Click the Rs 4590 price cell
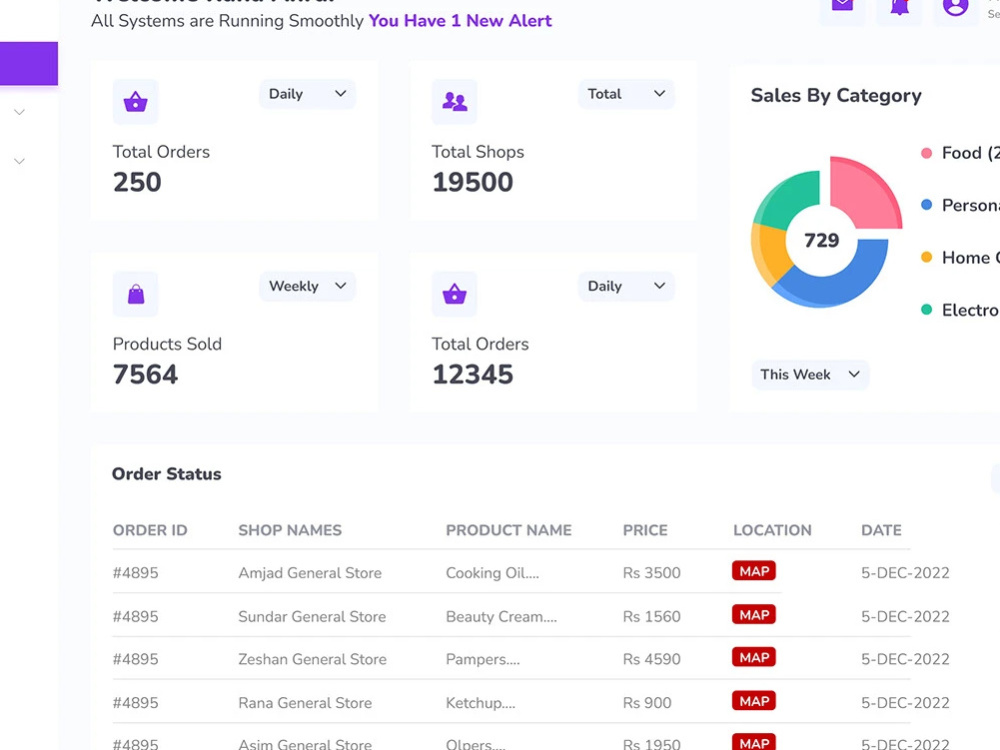The height and width of the screenshot is (750, 1000). pyautogui.click(x=652, y=659)
